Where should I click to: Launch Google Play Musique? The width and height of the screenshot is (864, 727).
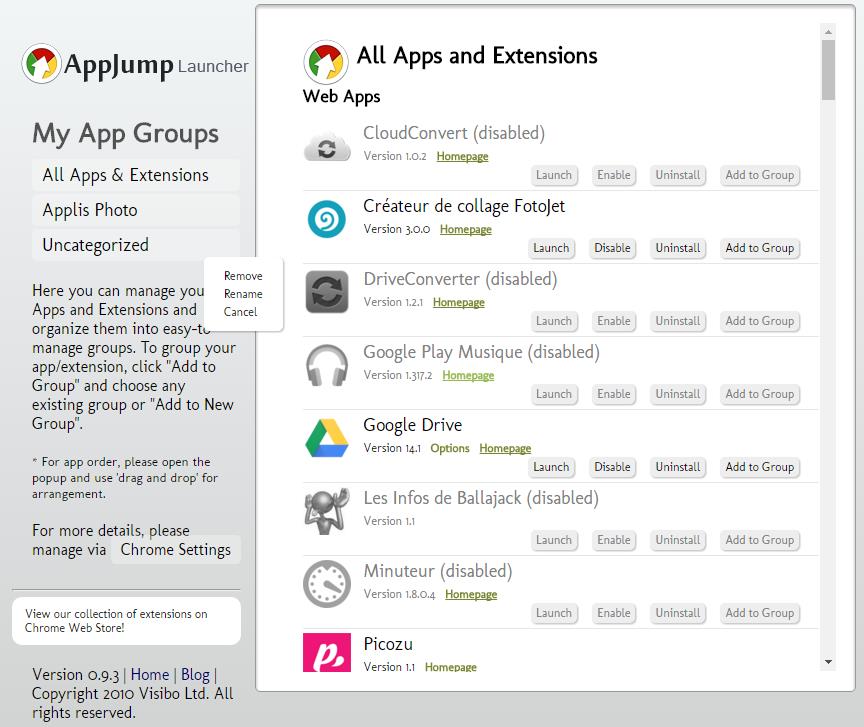pos(554,394)
